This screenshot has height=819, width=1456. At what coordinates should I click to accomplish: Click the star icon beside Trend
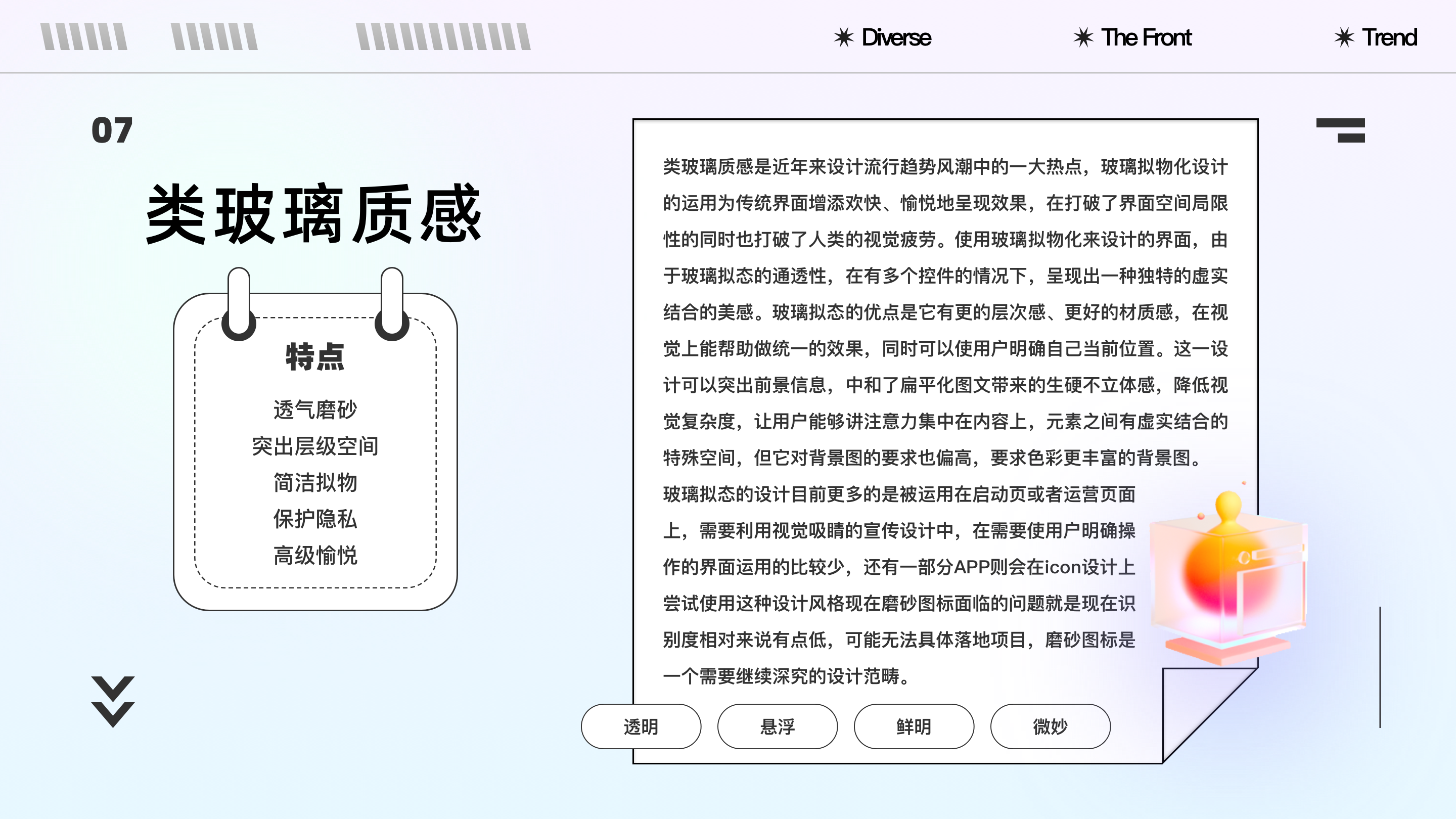(1344, 38)
